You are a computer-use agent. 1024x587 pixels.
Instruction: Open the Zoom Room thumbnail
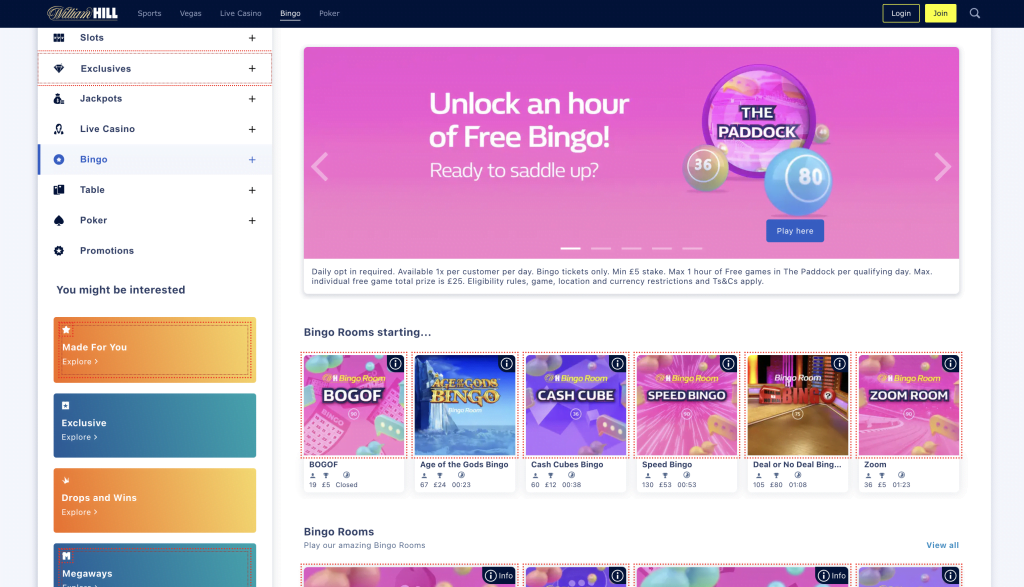coord(908,405)
